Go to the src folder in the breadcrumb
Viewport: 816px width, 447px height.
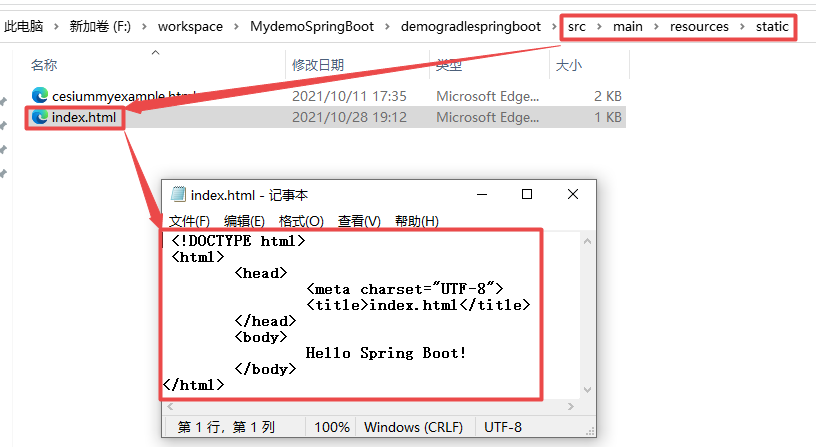tap(577, 27)
